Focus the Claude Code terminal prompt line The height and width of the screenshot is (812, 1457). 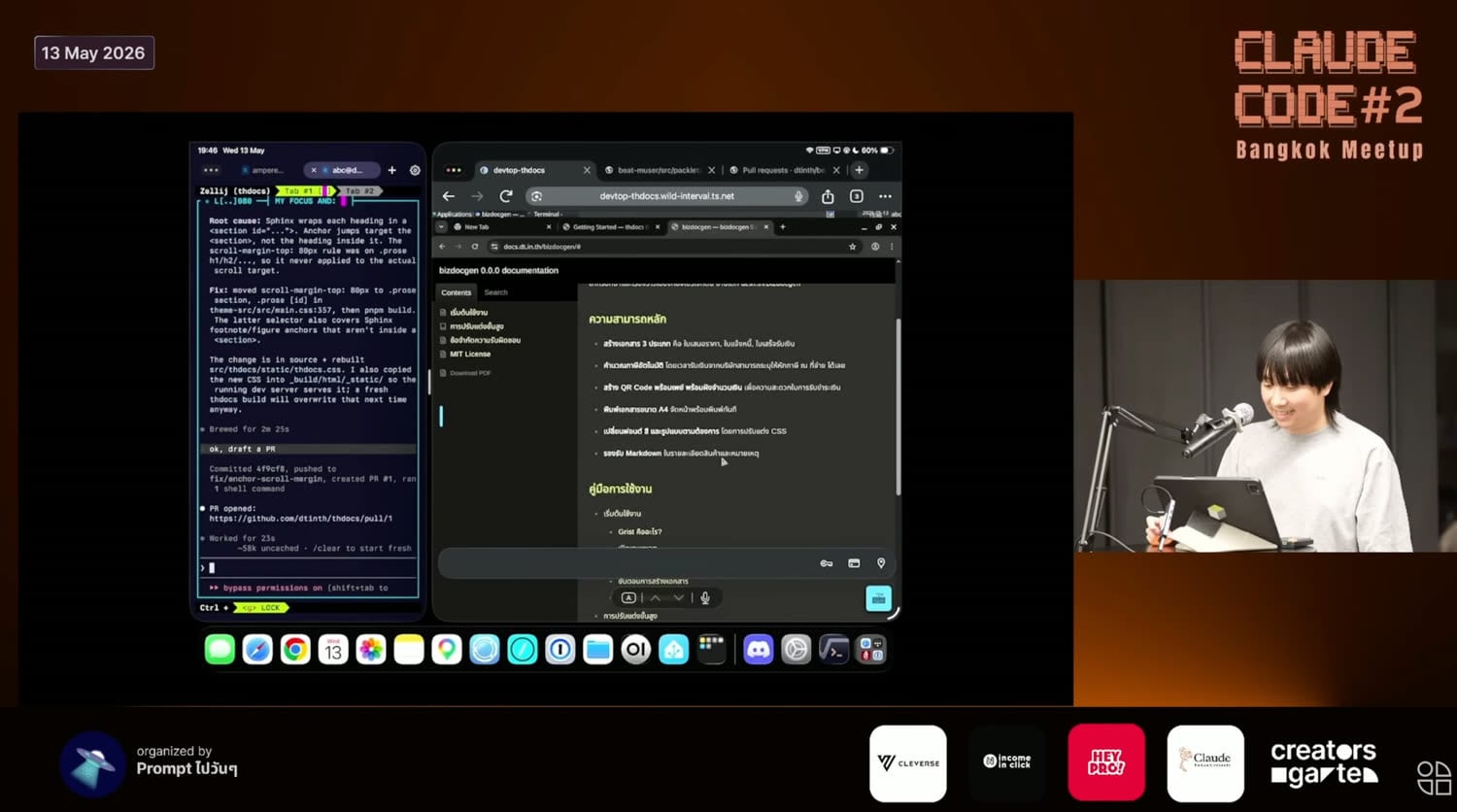pyautogui.click(x=309, y=568)
